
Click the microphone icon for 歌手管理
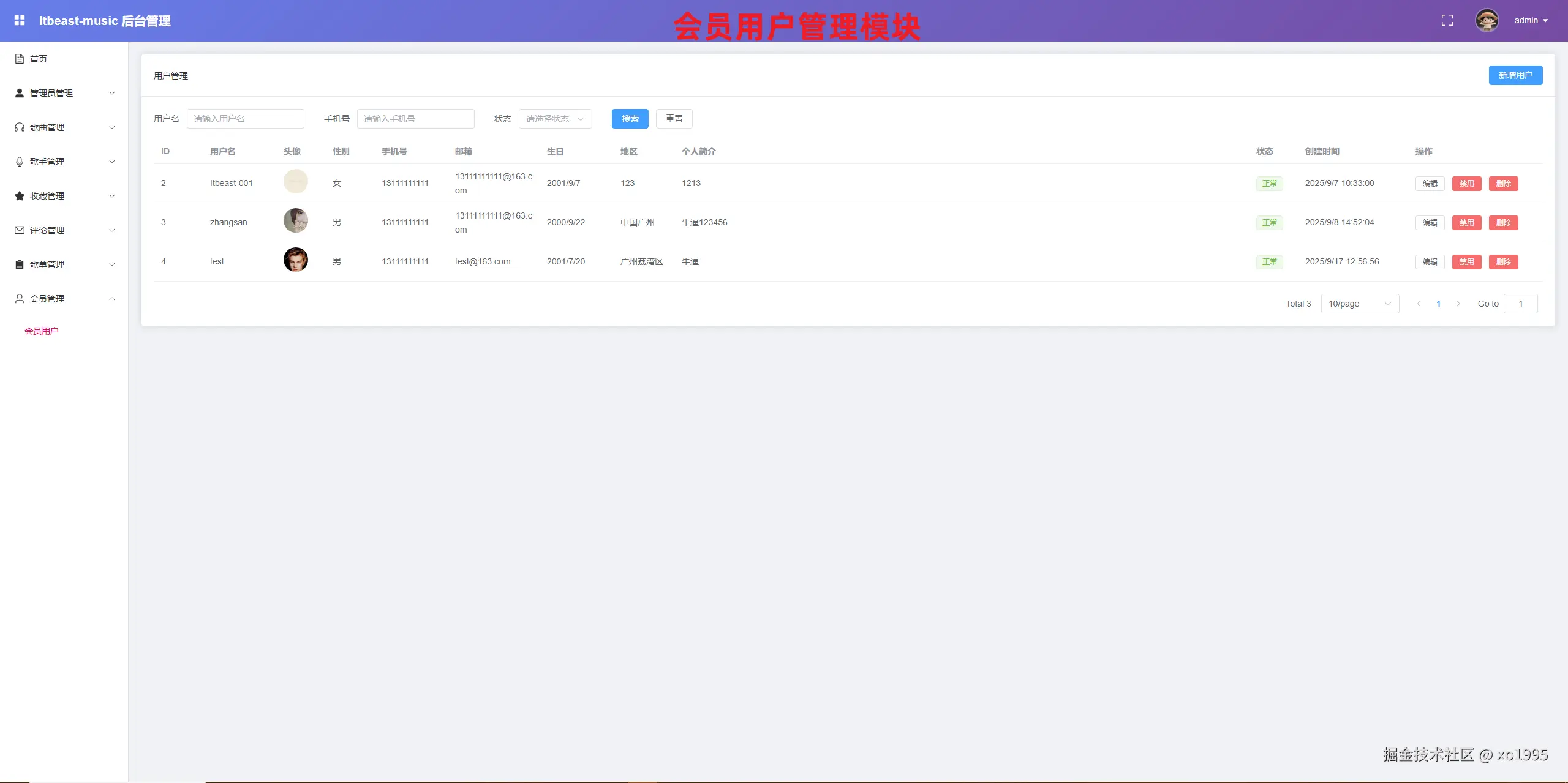pos(20,162)
